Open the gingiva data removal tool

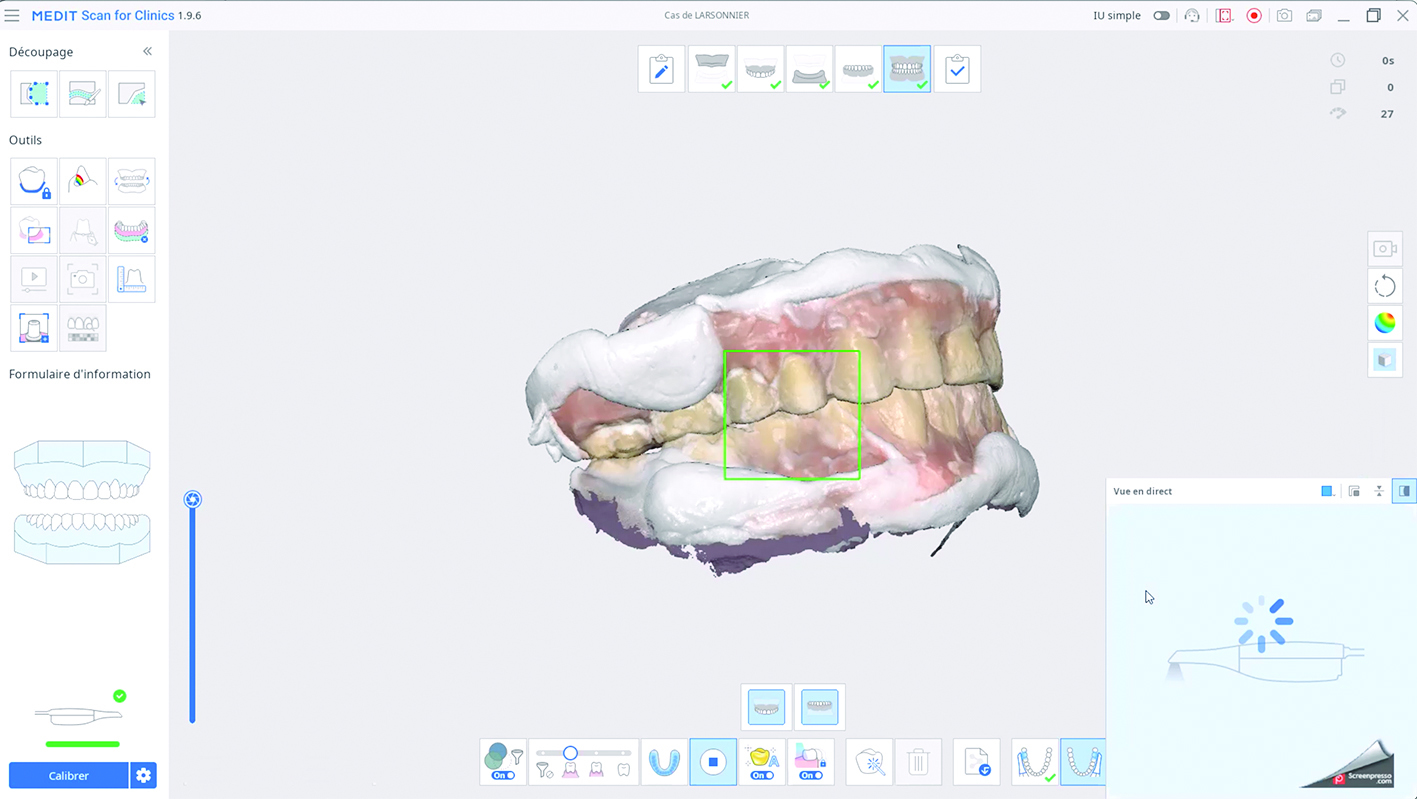click(x=131, y=230)
